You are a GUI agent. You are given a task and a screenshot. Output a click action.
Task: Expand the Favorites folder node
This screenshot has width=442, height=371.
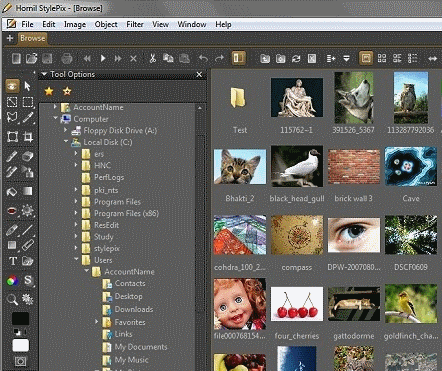point(97,322)
